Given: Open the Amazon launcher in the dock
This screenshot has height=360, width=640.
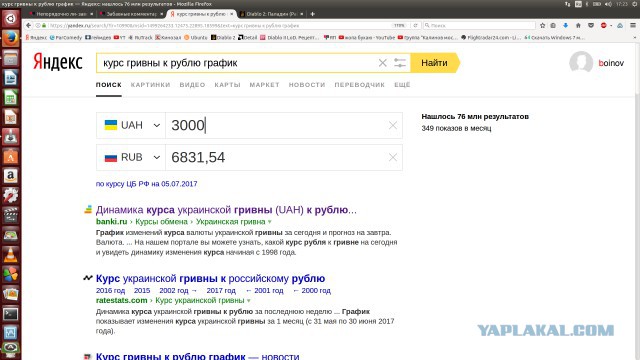Looking at the screenshot, I should pos(10,176).
